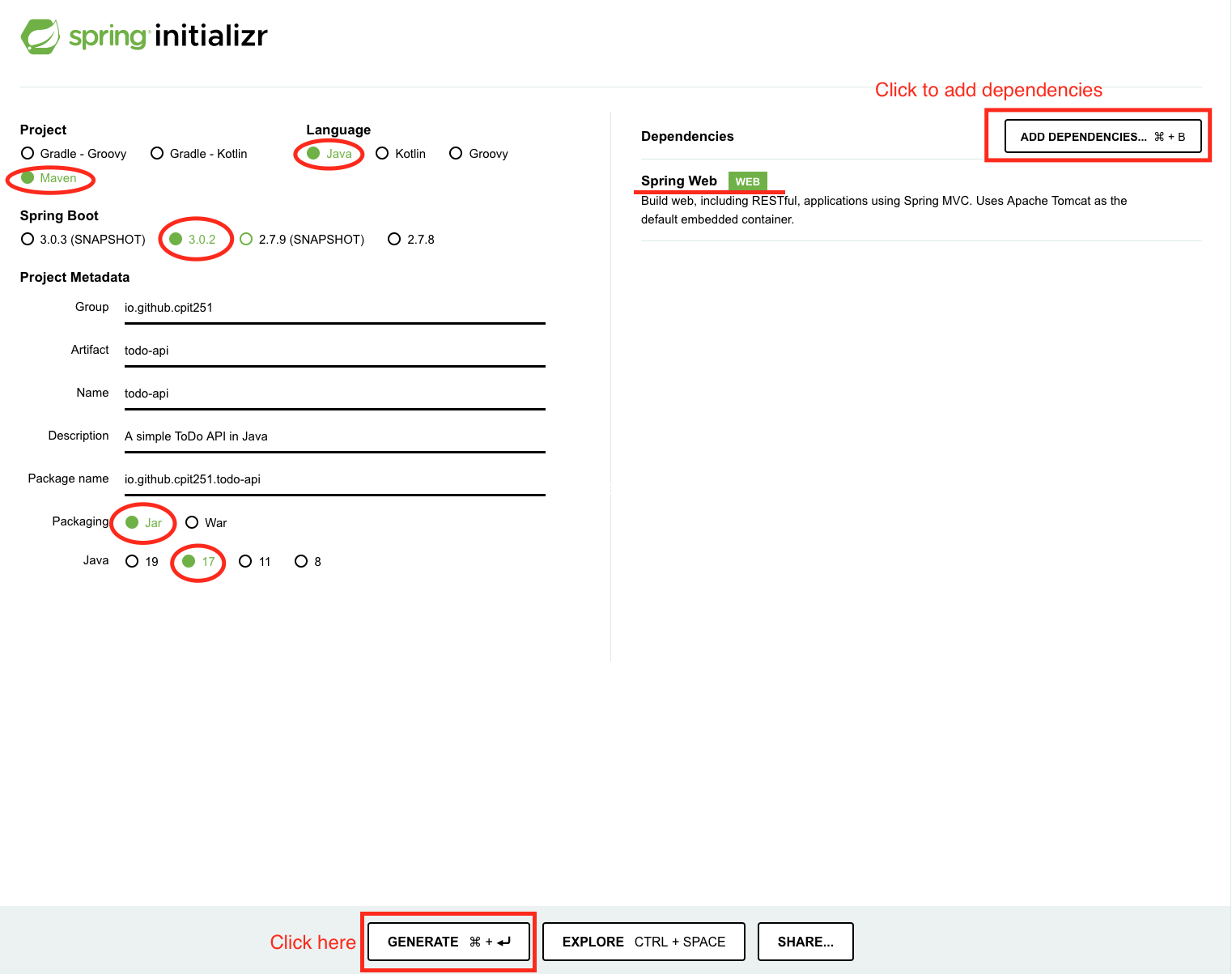Screen dimensions: 1232x974
Task: Click the Spring Web dependency title
Action: click(679, 181)
